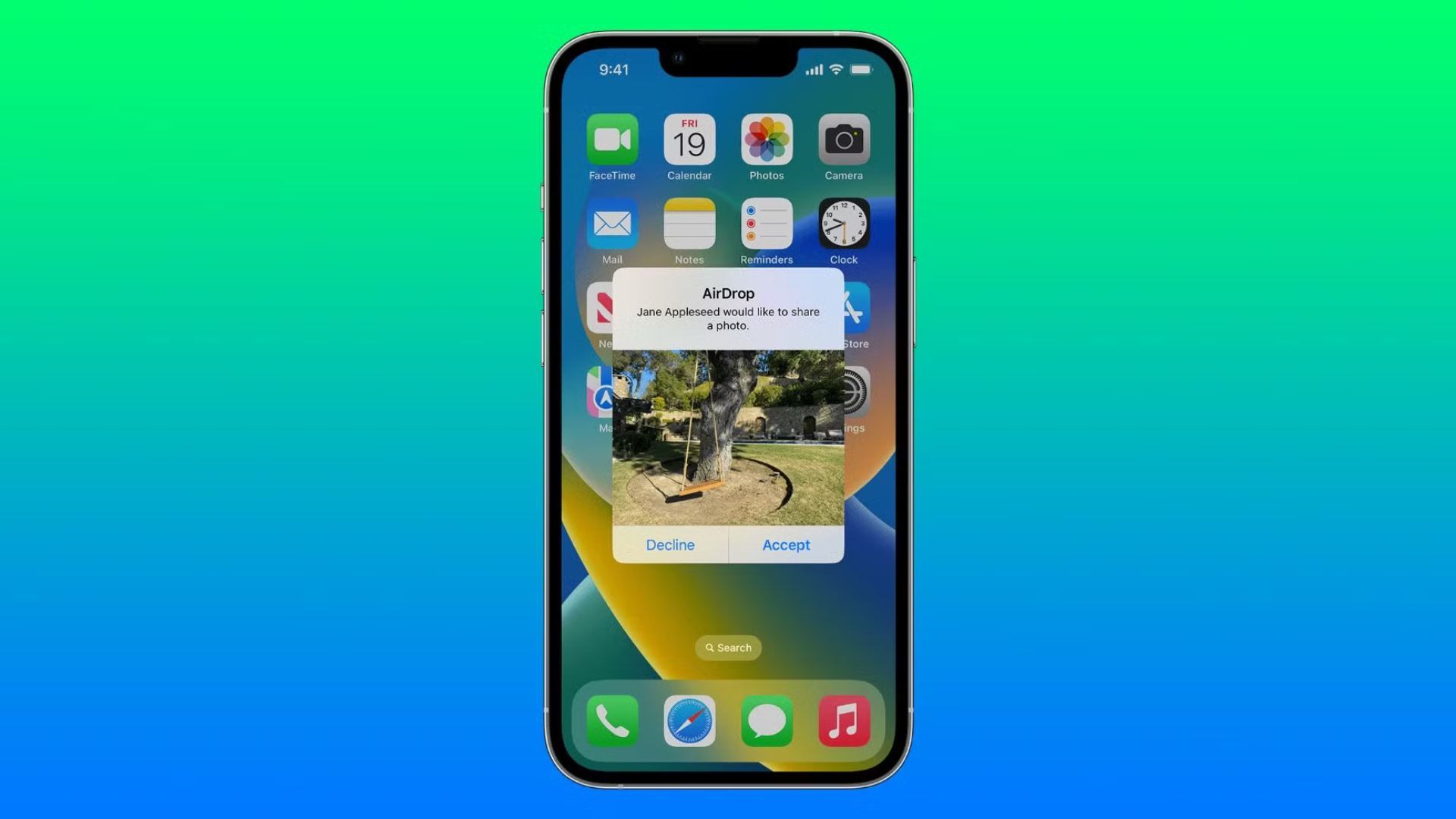Open Clock app
Viewport: 1456px width, 819px height.
click(843, 223)
